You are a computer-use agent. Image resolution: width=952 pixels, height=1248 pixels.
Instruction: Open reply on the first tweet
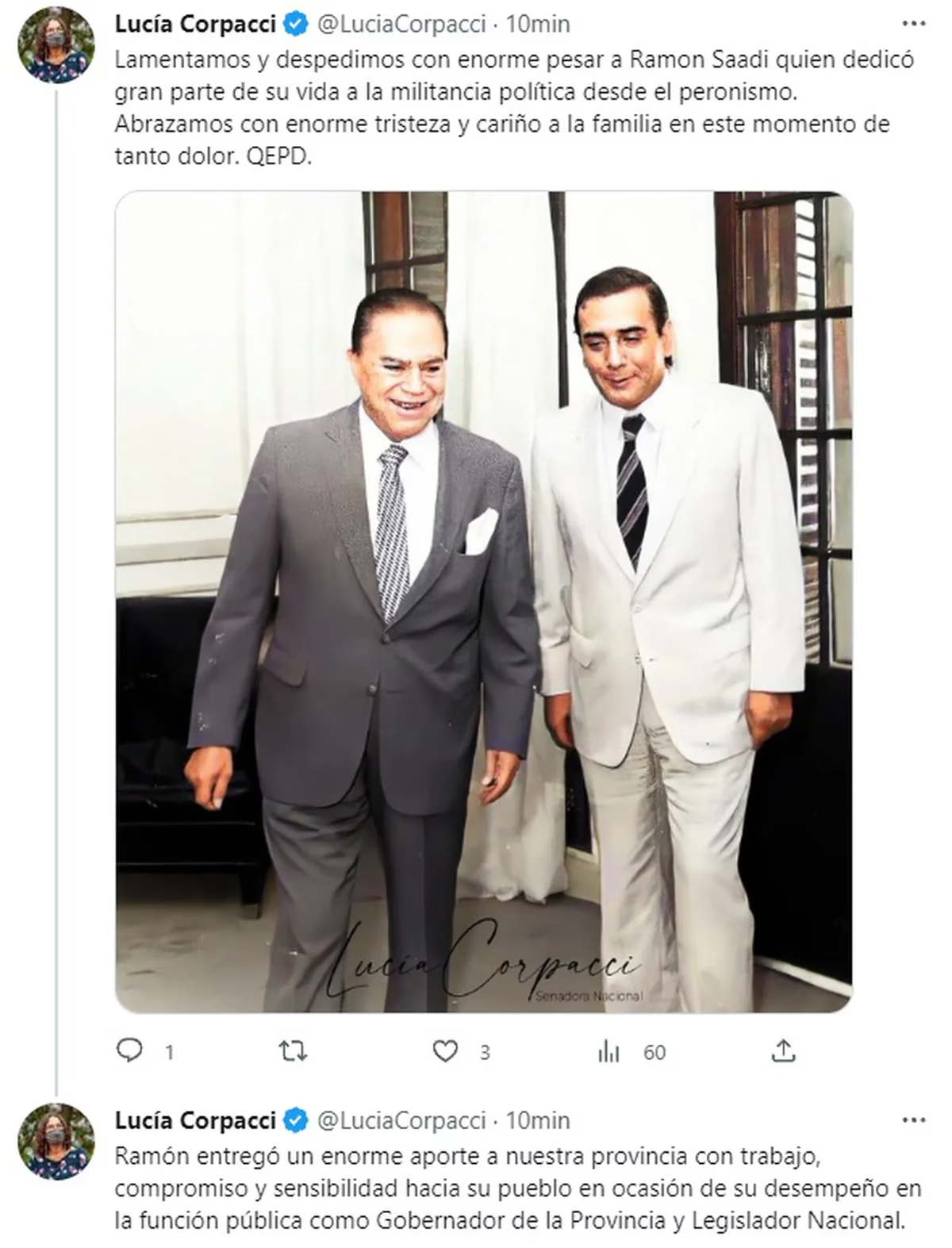pos(130,1052)
